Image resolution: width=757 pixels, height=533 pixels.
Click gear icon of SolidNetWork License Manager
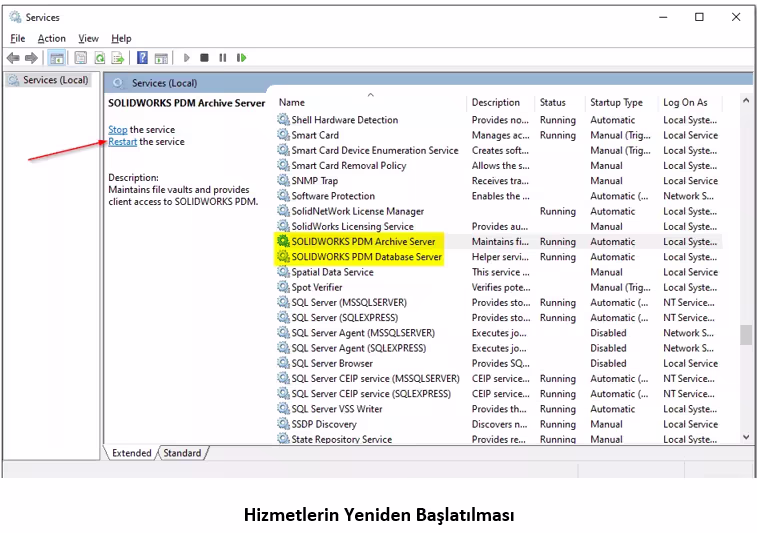coord(283,210)
